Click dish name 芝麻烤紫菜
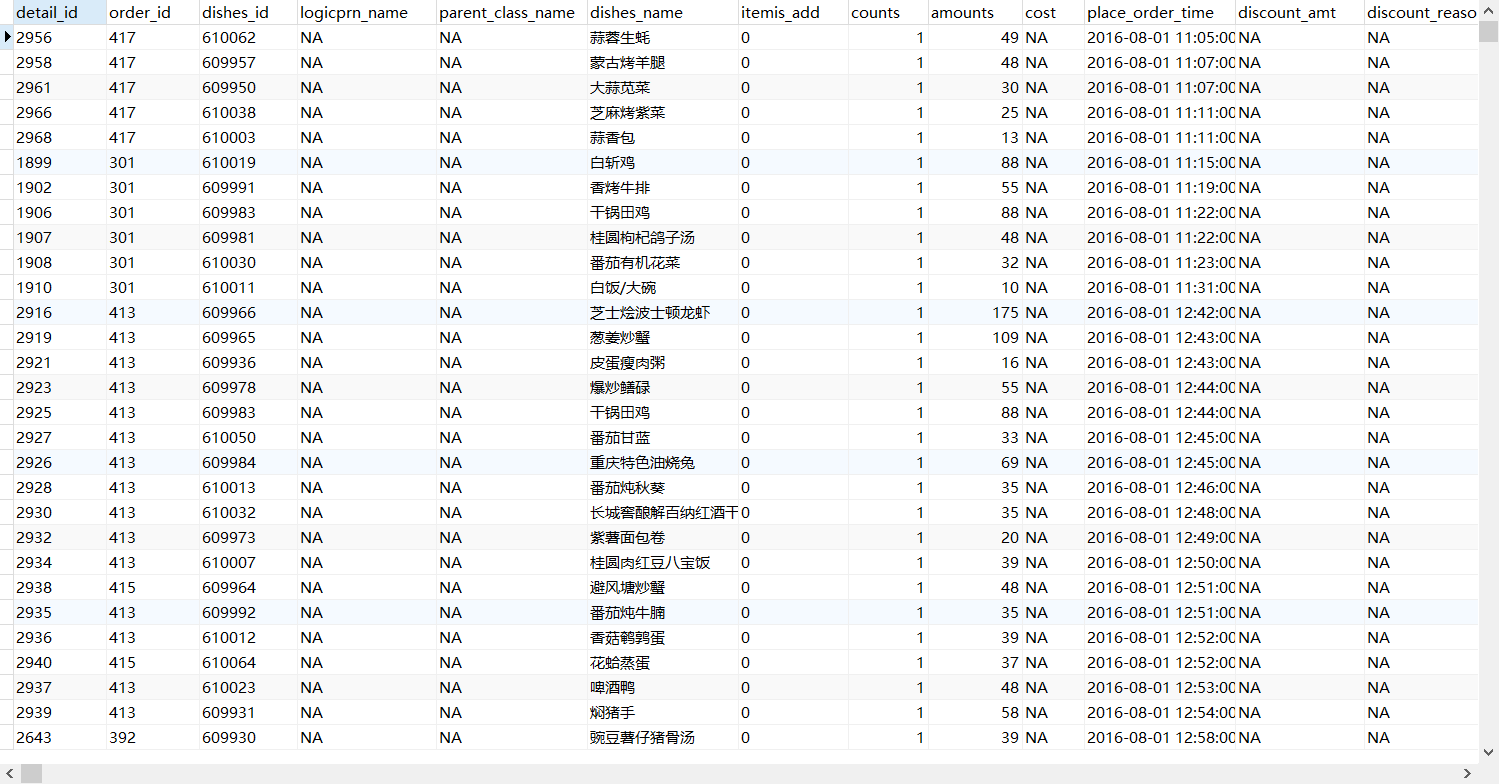The height and width of the screenshot is (784, 1499). 627,112
